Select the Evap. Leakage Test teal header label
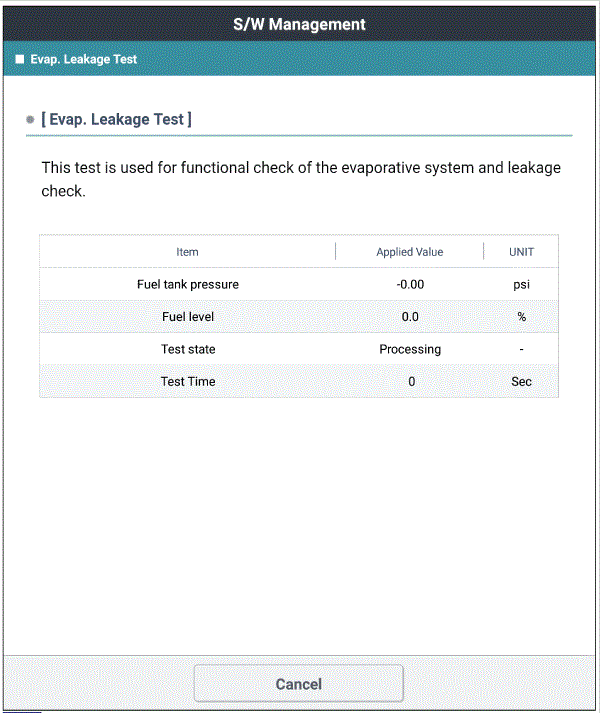 tap(83, 59)
